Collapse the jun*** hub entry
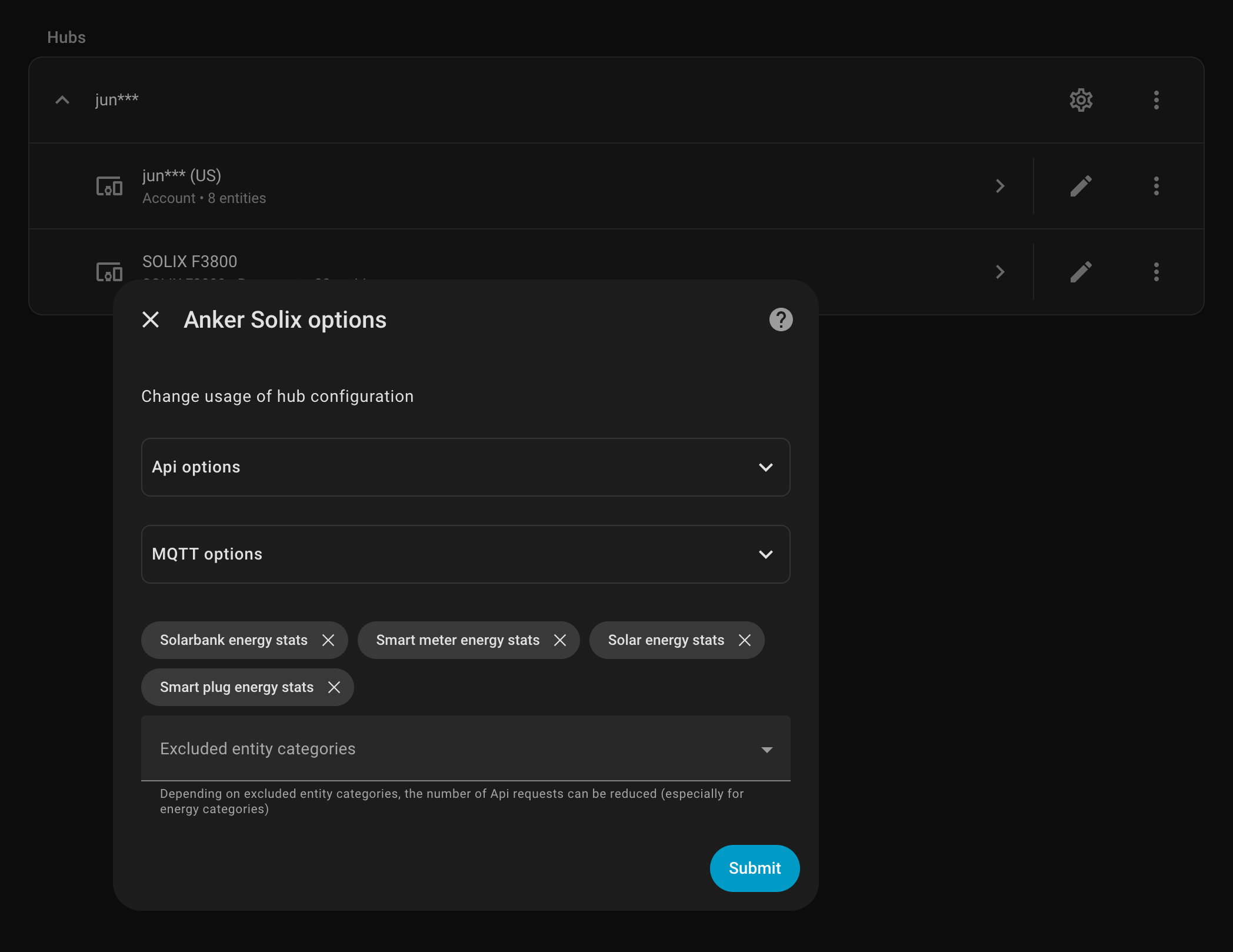The height and width of the screenshot is (952, 1233). click(x=62, y=100)
